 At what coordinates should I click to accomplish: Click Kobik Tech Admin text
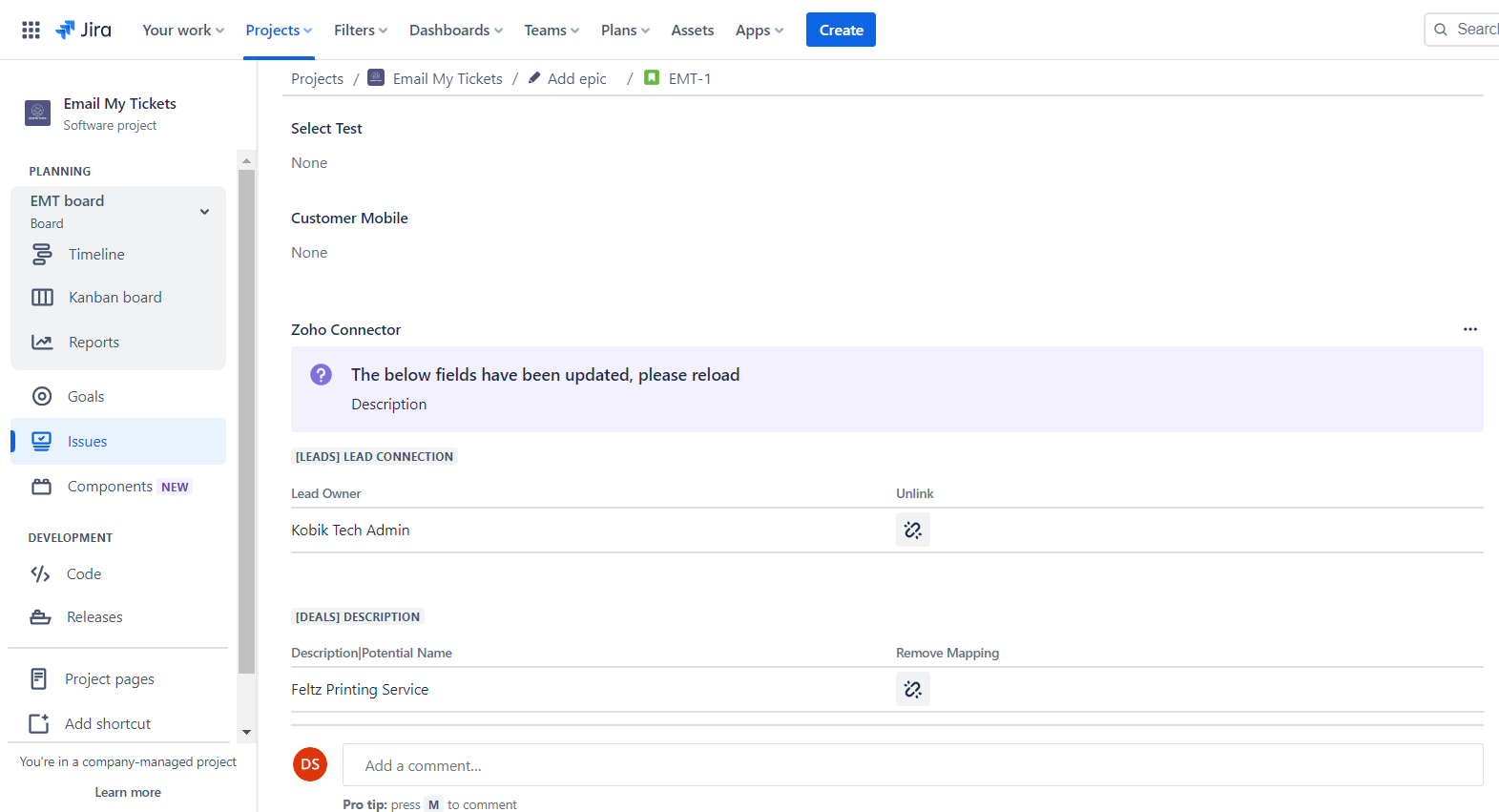[x=350, y=530]
